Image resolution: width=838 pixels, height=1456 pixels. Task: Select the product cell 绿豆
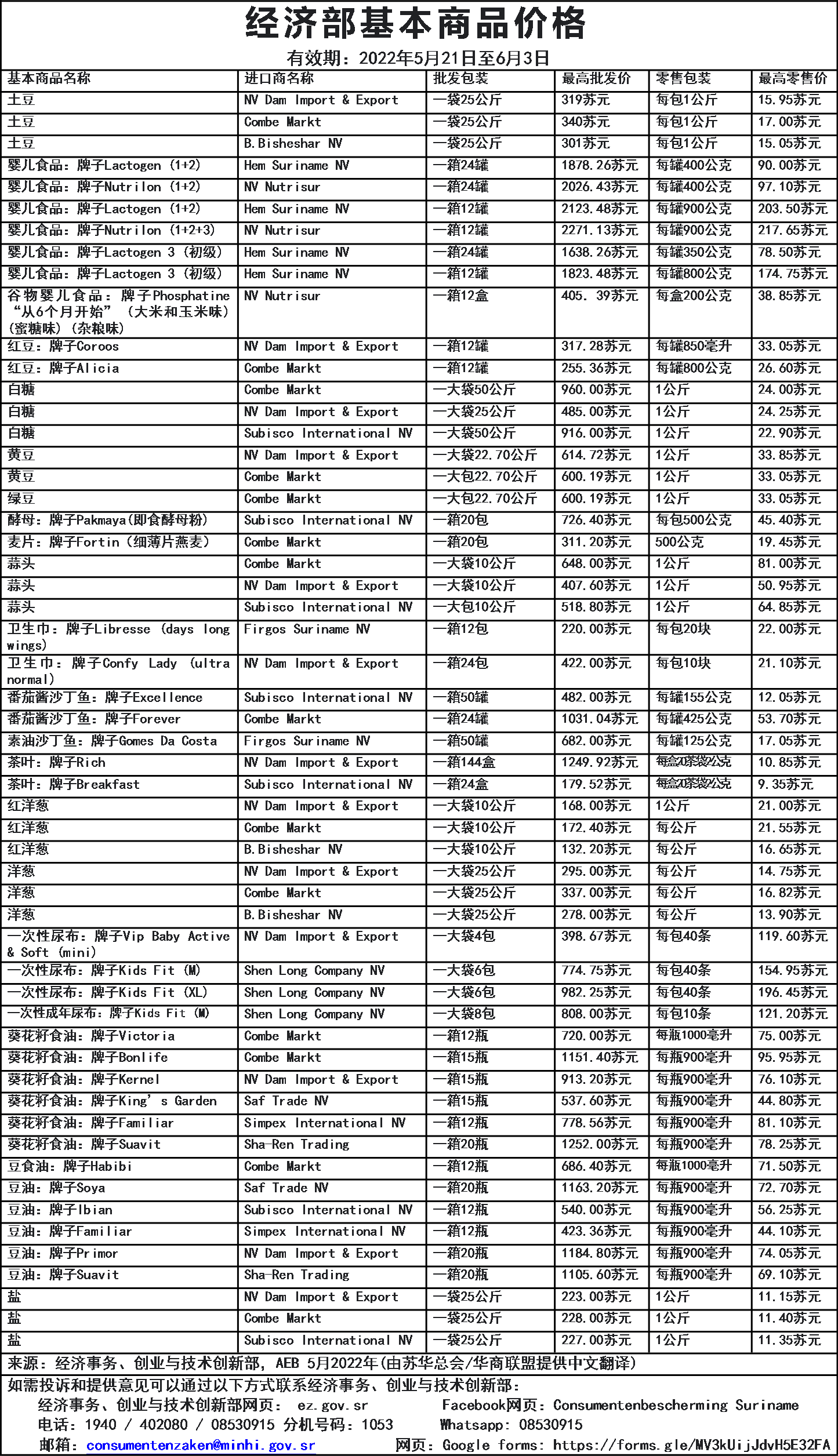coord(21,498)
